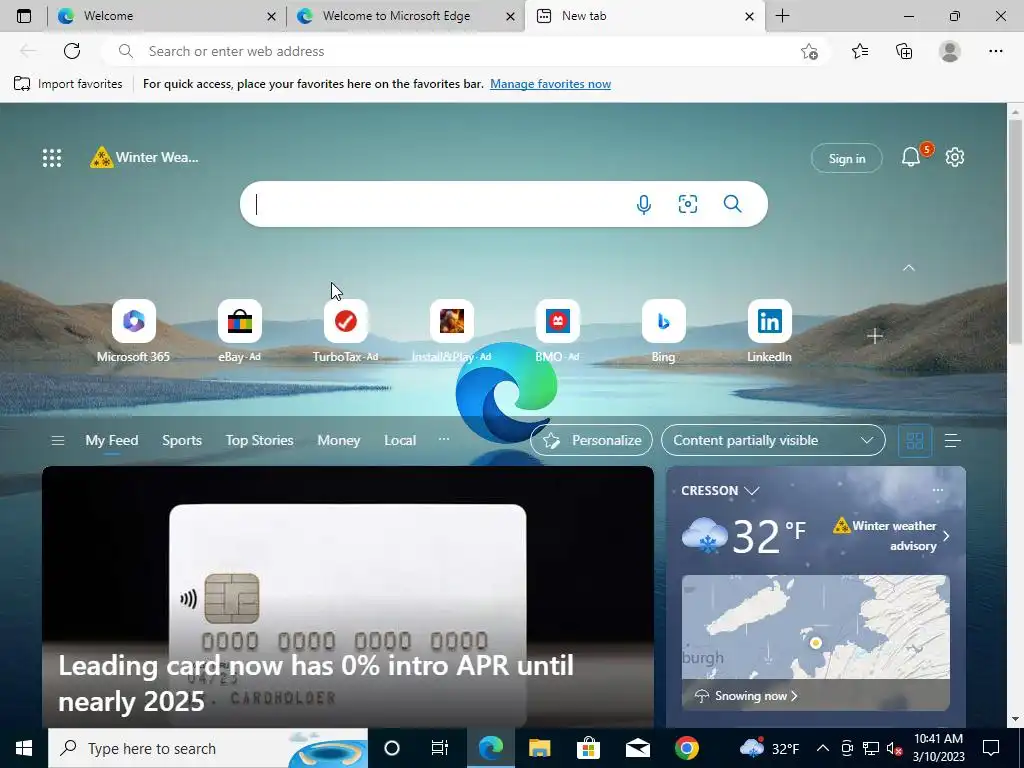This screenshot has height=768, width=1024.
Task: Open weather card more options ellipsis
Action: 938,490
